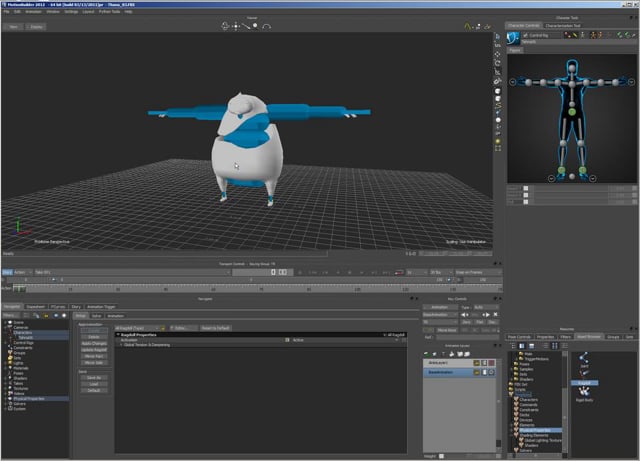Viewport: 640px width, 461px height.
Task: Select the scale tool in viewer sidebar
Action: (498, 72)
